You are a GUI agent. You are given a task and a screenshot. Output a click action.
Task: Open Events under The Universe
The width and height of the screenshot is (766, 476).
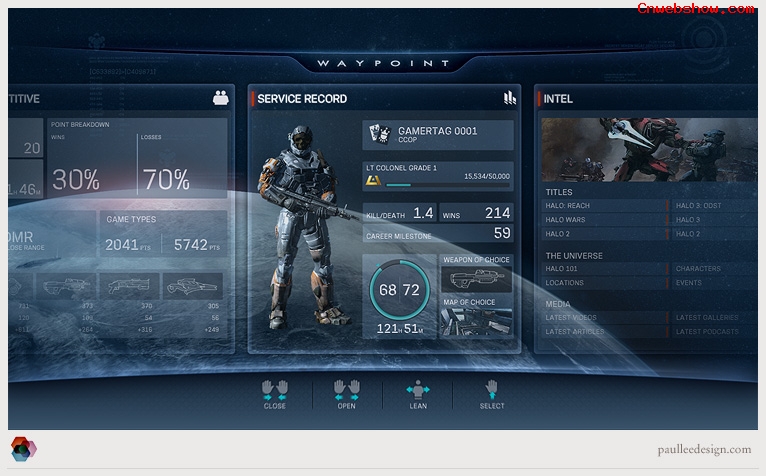point(715,283)
